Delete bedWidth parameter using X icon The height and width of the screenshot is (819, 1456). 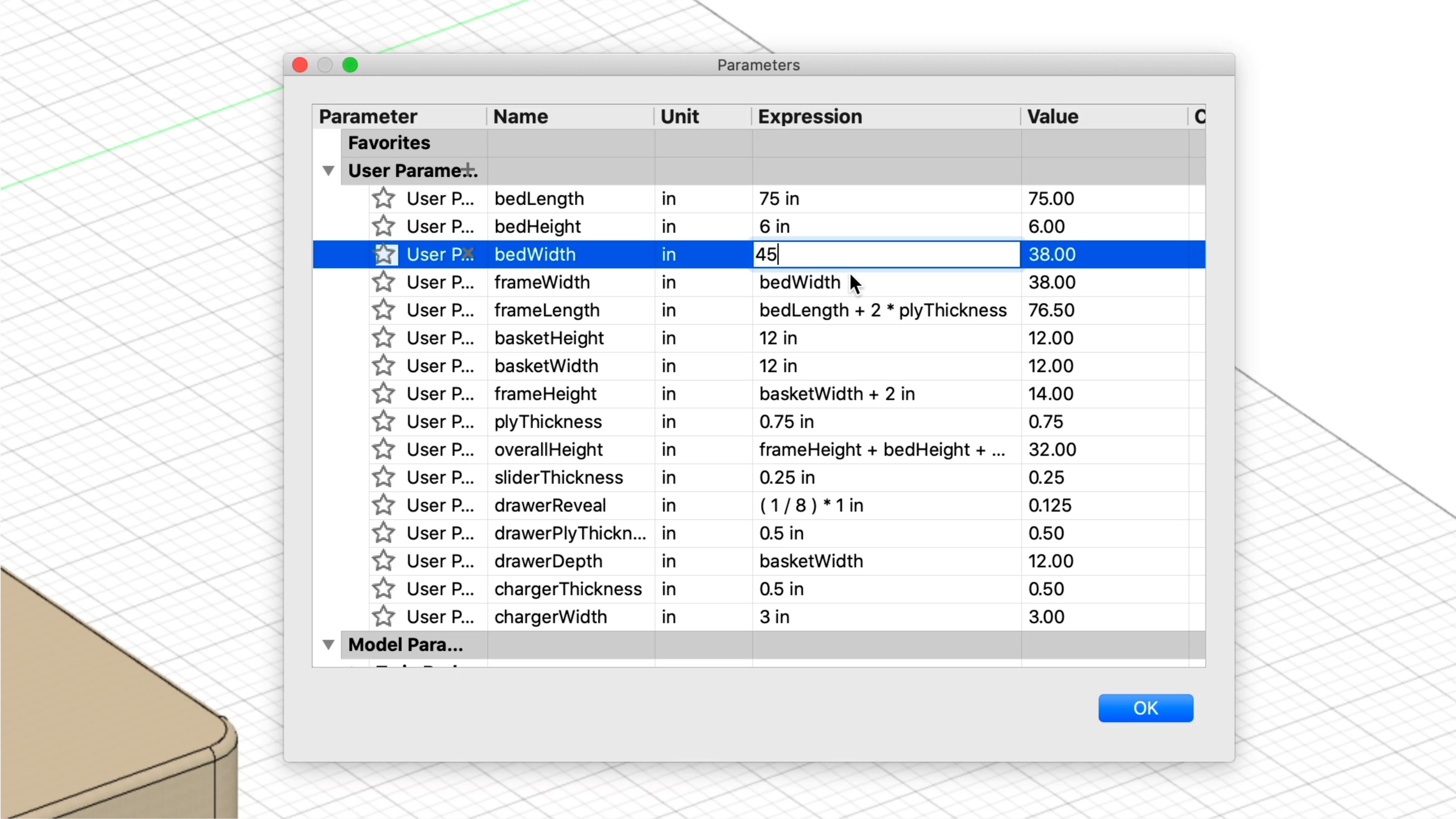pos(468,253)
